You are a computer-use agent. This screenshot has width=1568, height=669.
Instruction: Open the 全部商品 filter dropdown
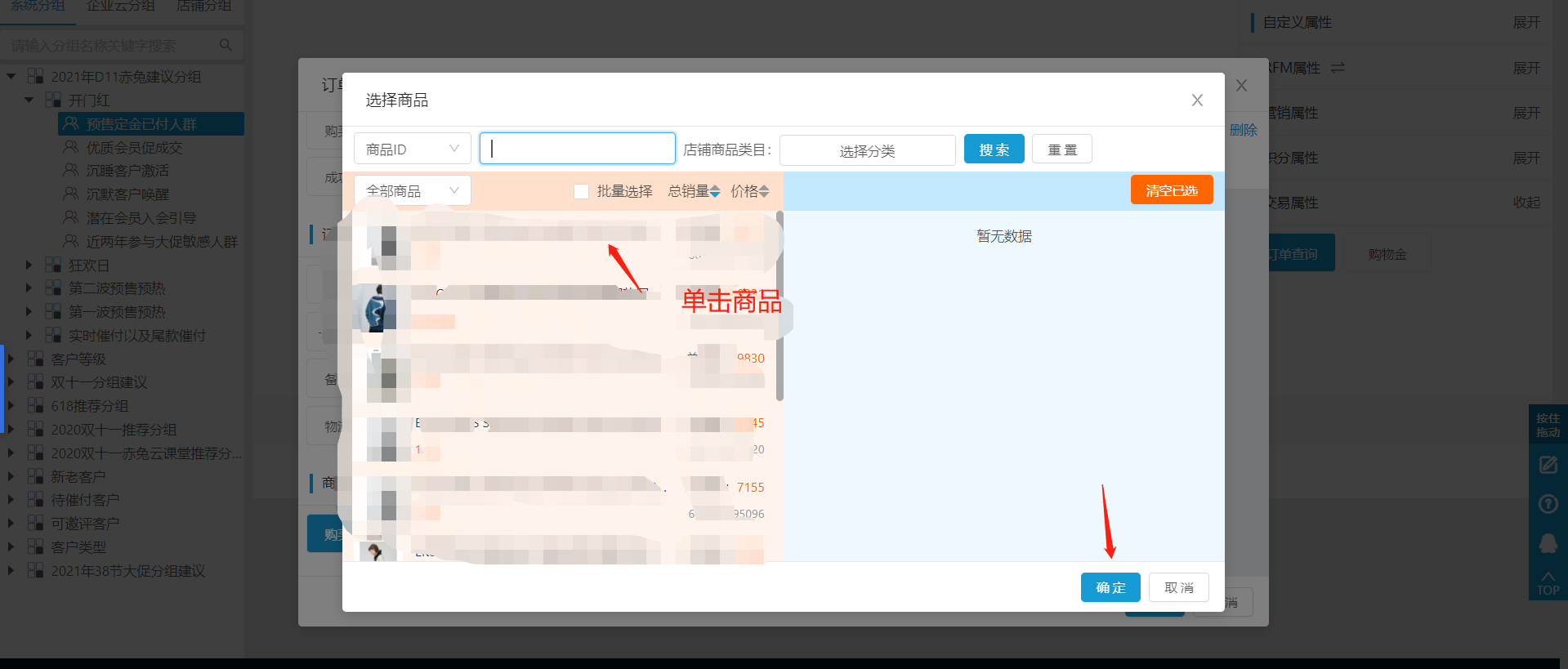[412, 190]
